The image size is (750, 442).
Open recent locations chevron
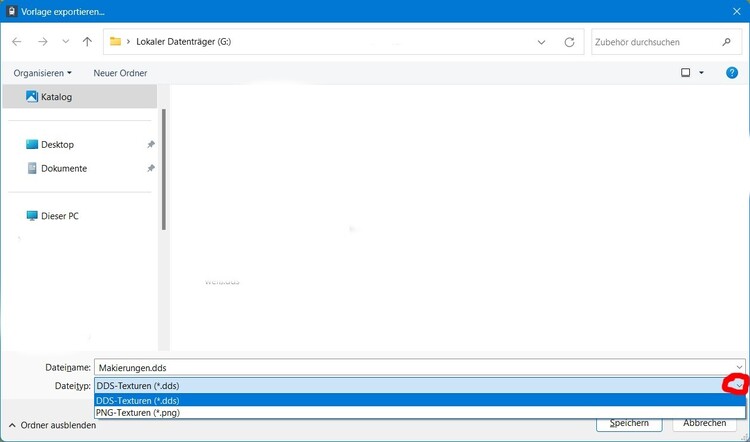click(x=66, y=42)
